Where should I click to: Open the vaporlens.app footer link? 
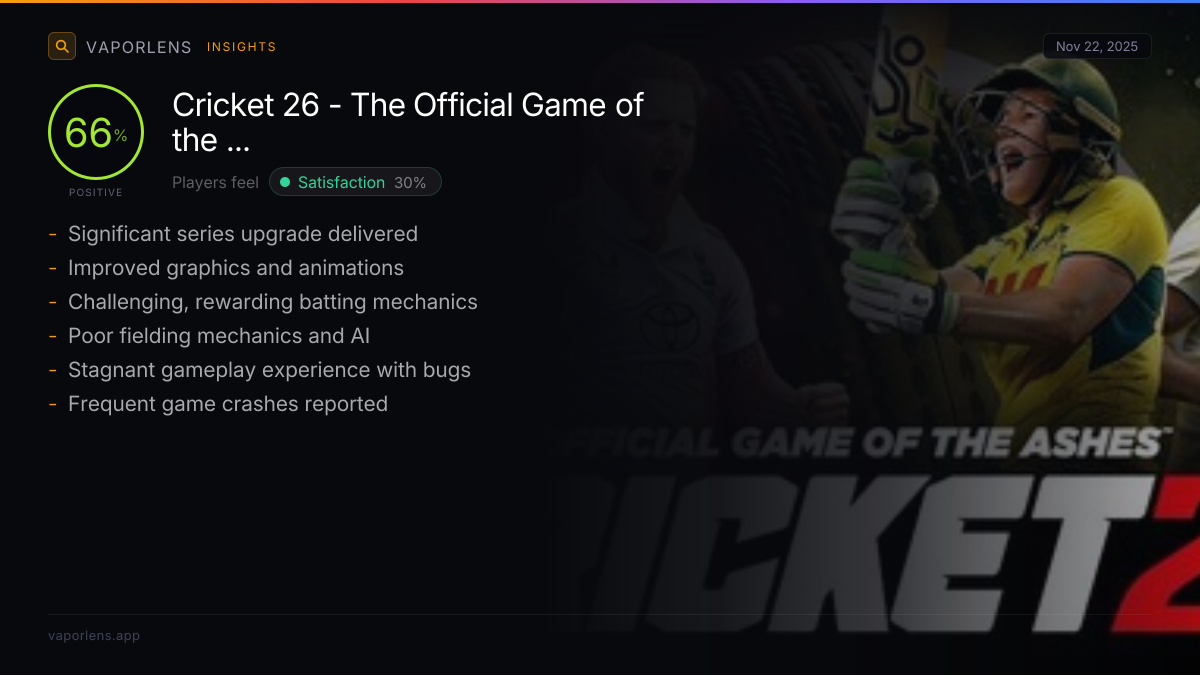tap(94, 635)
